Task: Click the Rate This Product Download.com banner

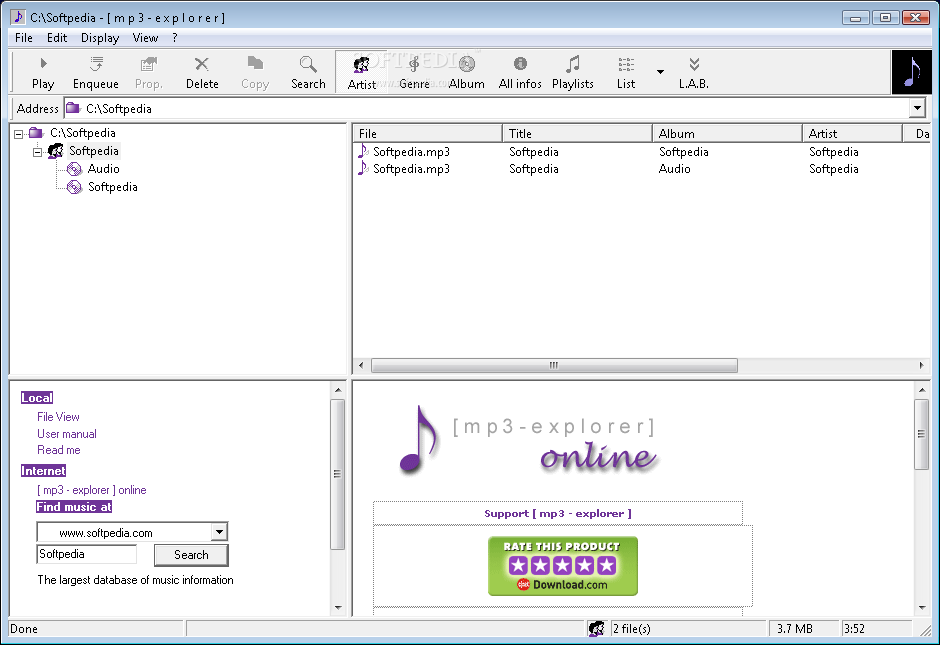Action: (563, 566)
